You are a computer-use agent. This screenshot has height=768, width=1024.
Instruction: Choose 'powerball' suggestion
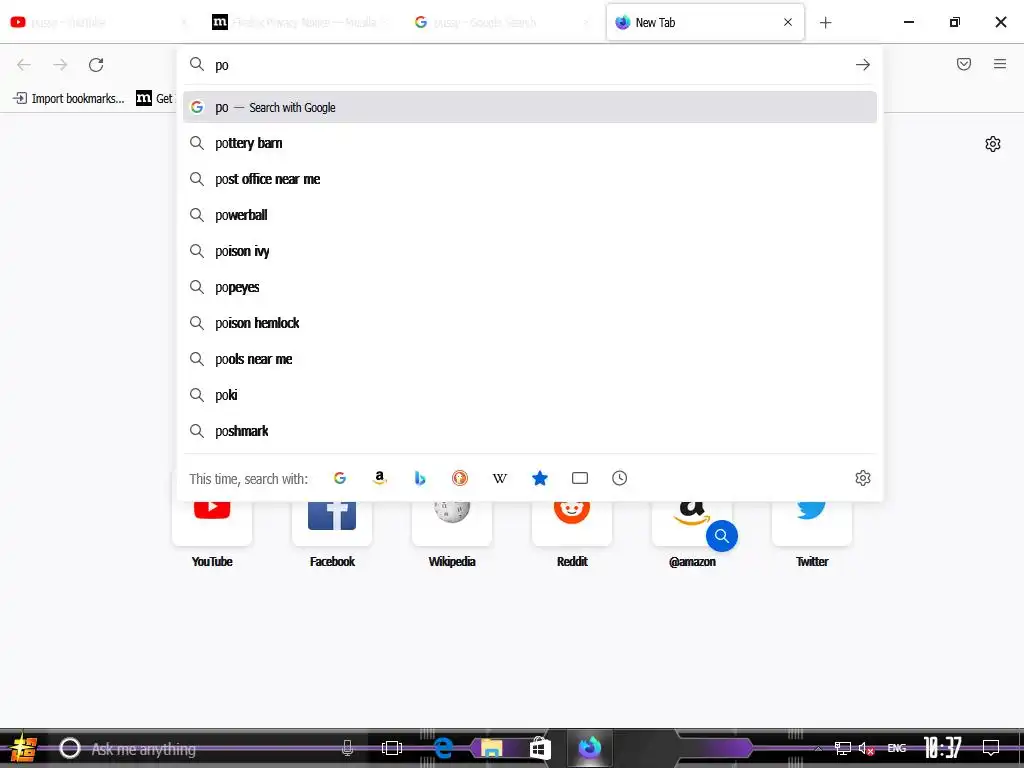[x=530, y=215]
